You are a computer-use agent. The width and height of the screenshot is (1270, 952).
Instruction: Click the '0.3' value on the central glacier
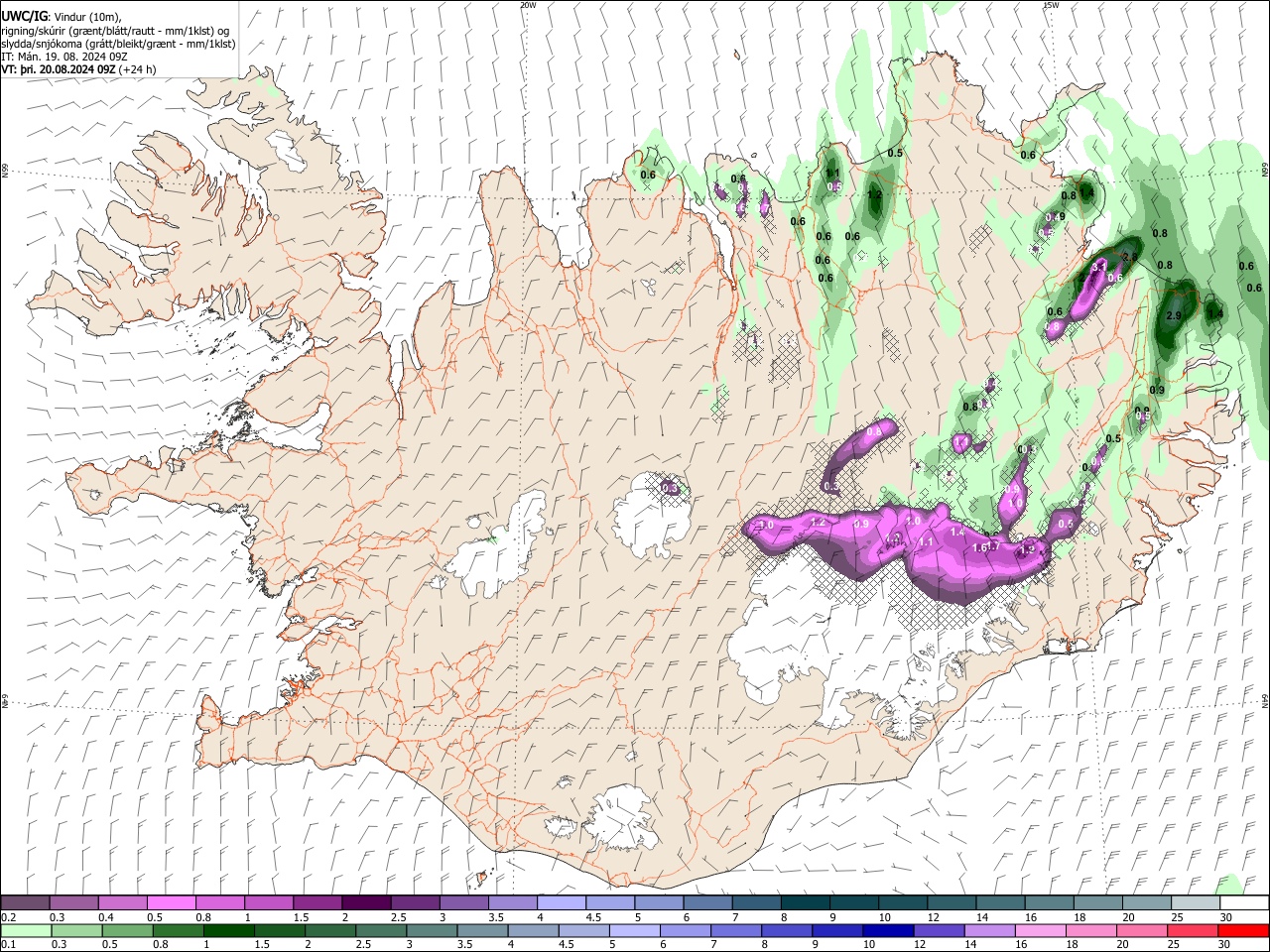pyautogui.click(x=670, y=488)
